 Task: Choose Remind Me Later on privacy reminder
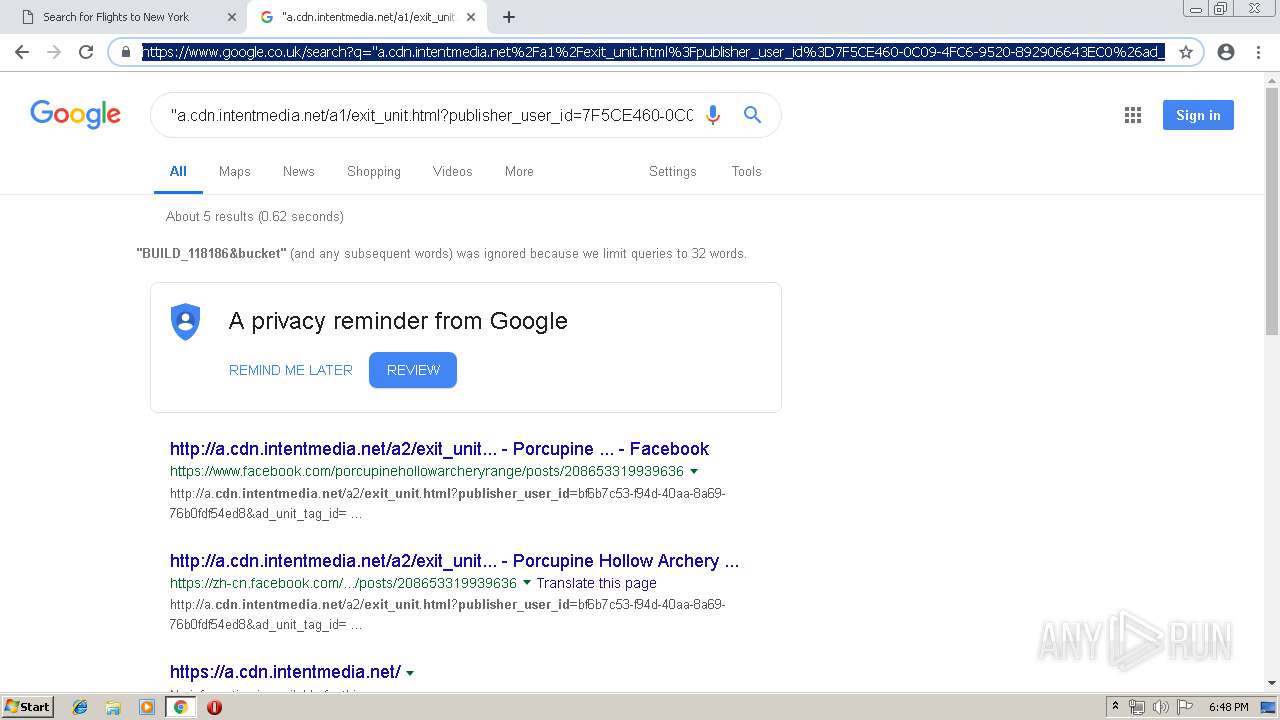(x=291, y=370)
